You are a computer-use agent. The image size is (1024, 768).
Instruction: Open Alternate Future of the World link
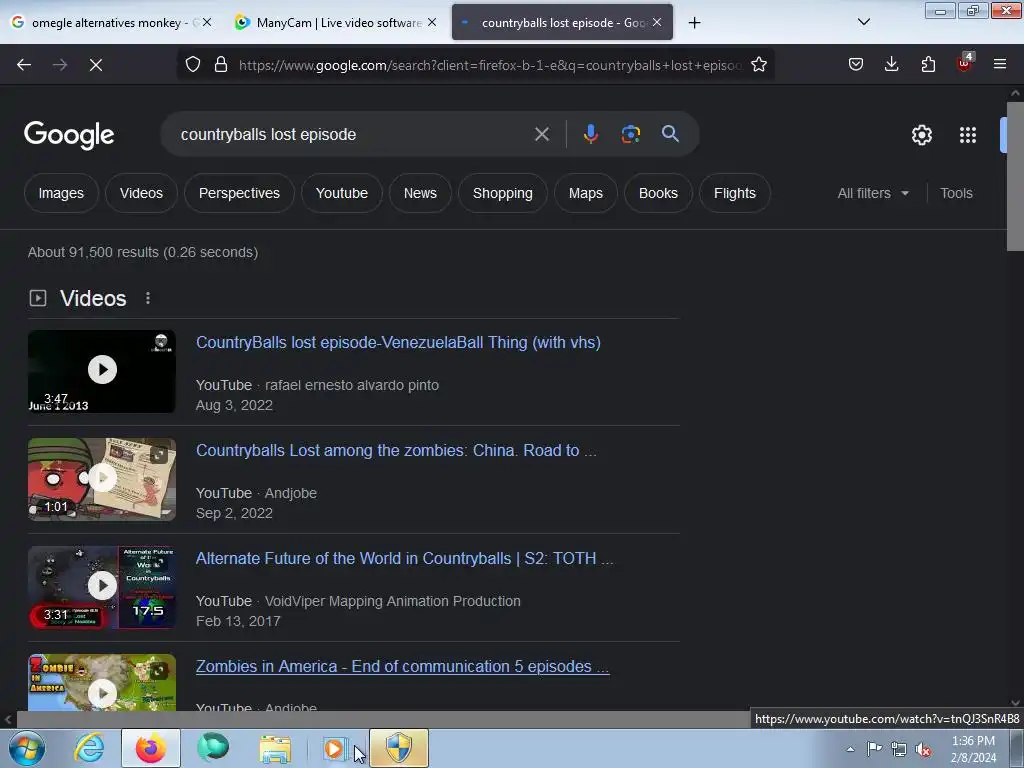(x=404, y=558)
